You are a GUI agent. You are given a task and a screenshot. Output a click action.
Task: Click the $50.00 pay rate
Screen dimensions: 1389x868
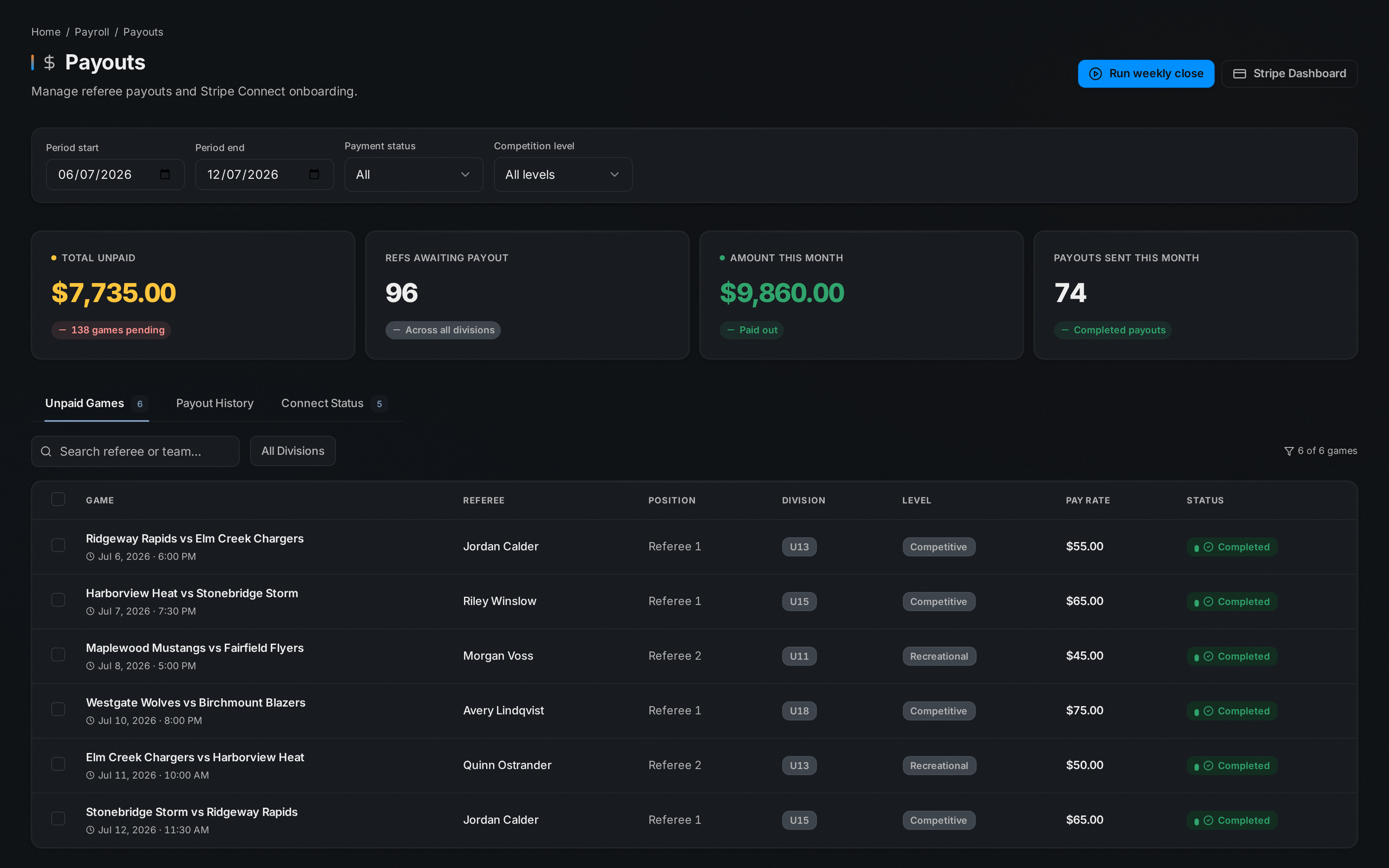tap(1084, 765)
